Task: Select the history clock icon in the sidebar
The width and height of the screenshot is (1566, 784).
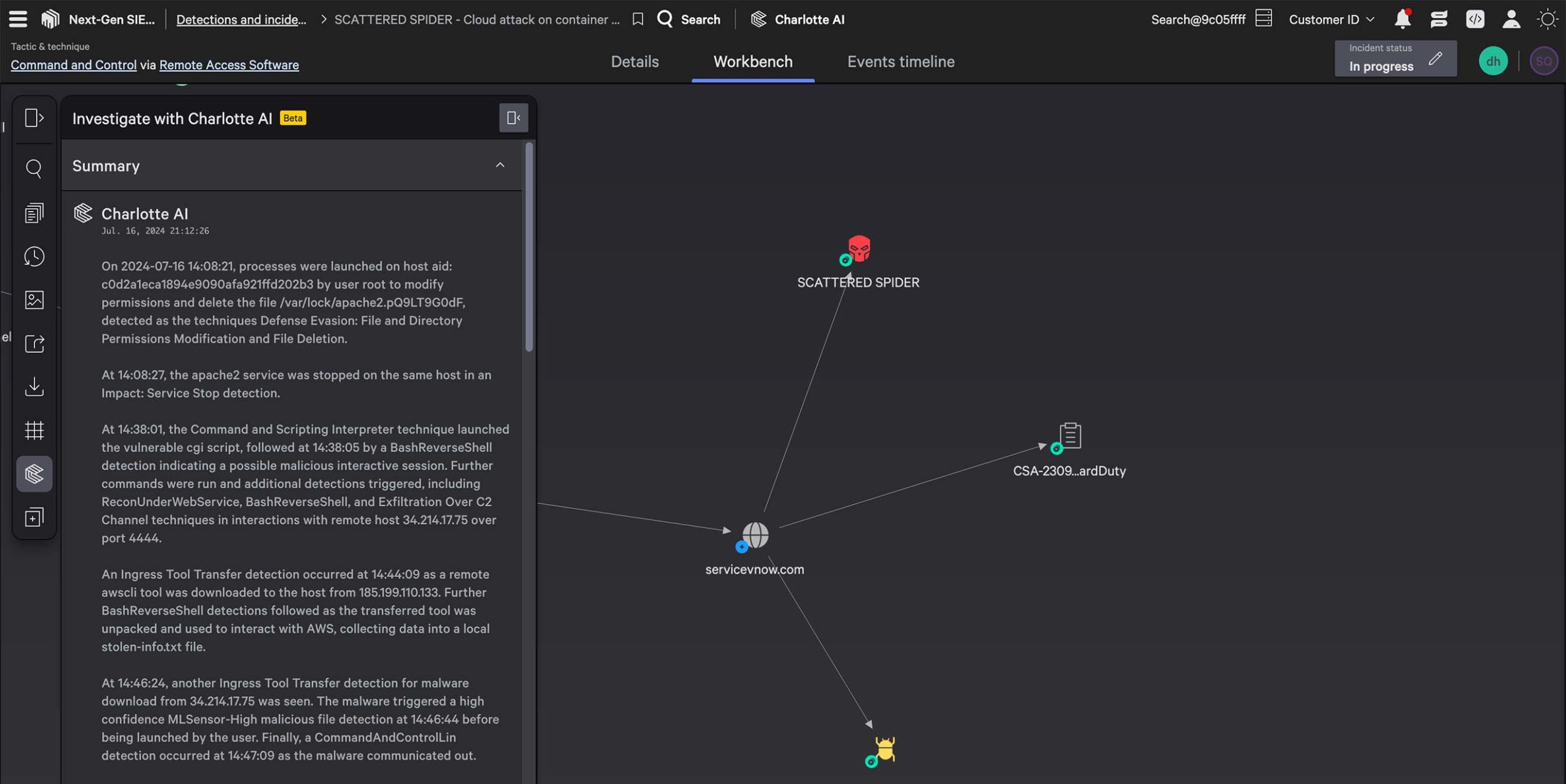Action: [34, 257]
